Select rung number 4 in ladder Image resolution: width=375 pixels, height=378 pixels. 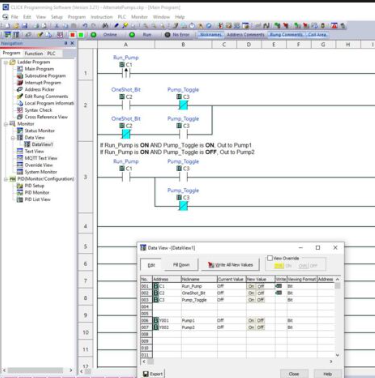86,226
